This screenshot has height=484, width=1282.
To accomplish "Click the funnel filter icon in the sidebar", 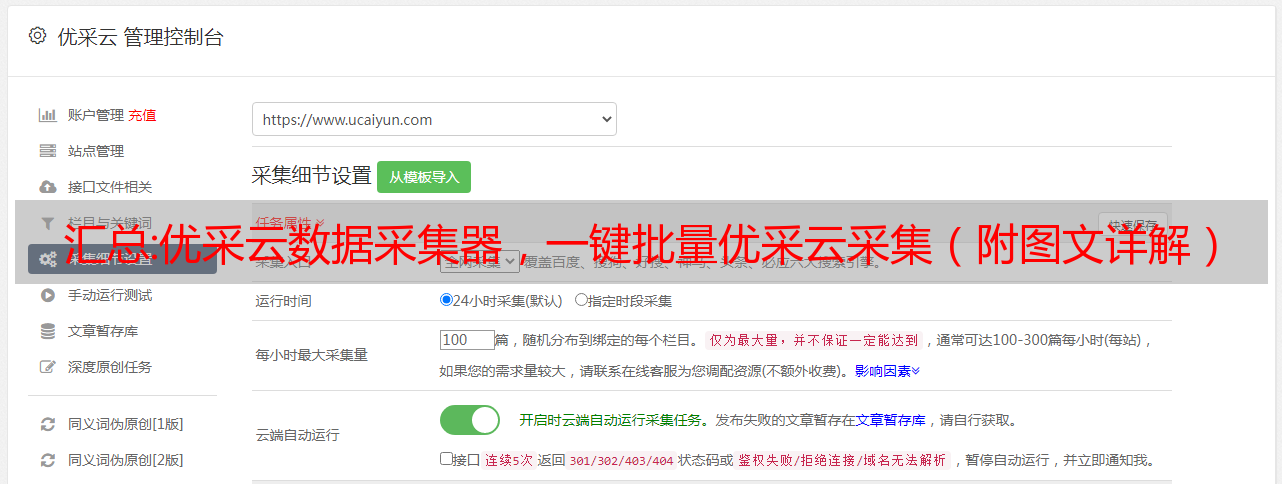I will [x=47, y=223].
